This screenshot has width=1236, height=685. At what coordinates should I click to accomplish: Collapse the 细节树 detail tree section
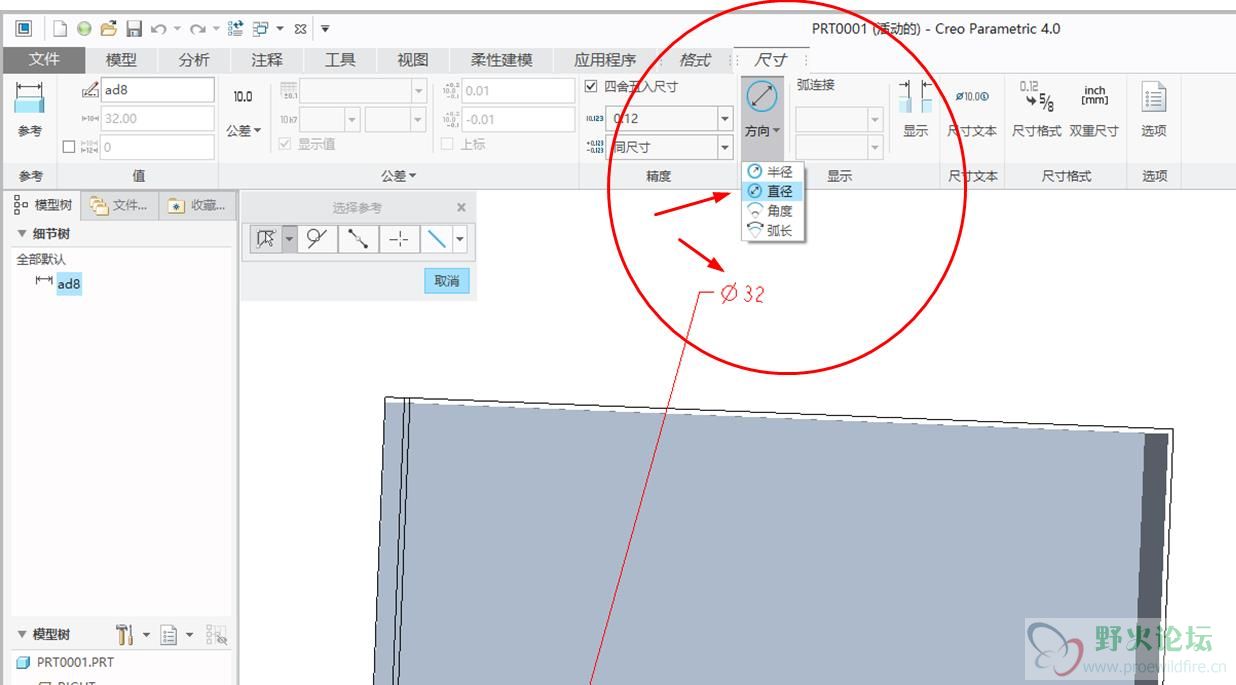[22, 234]
